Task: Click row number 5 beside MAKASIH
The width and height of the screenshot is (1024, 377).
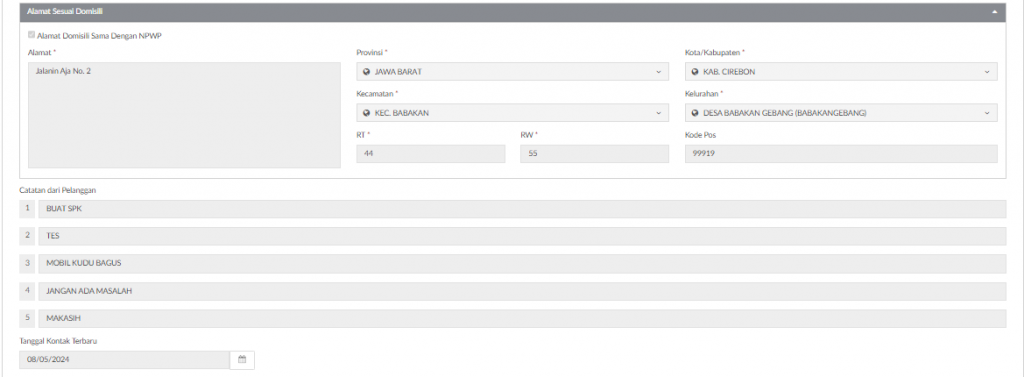Action: click(x=27, y=318)
